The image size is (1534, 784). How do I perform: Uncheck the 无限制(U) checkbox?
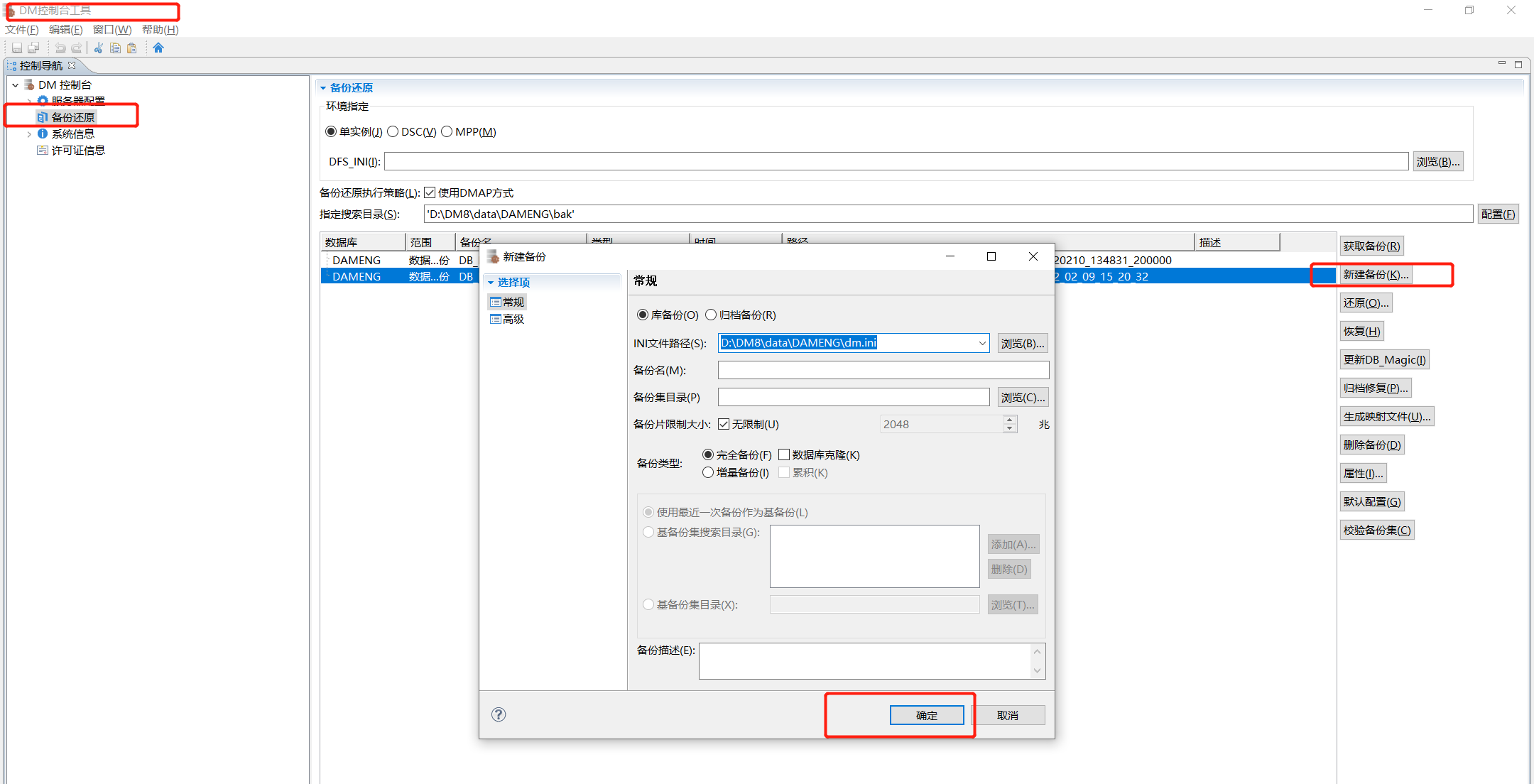pyautogui.click(x=724, y=424)
